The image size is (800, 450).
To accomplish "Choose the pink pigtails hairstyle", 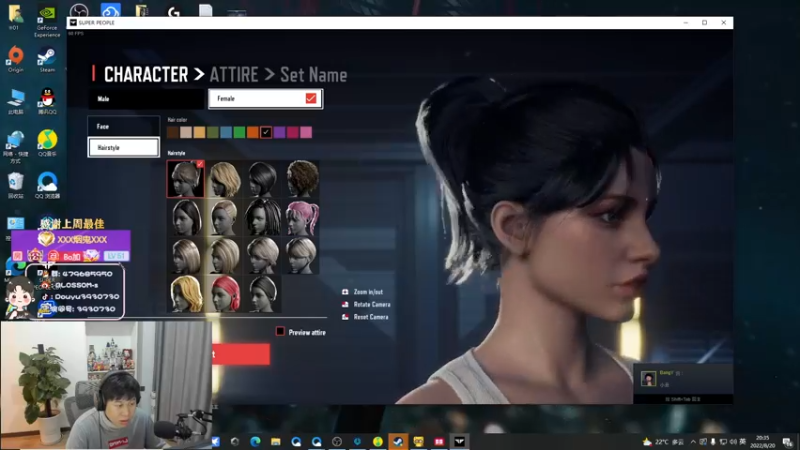I will (x=301, y=217).
